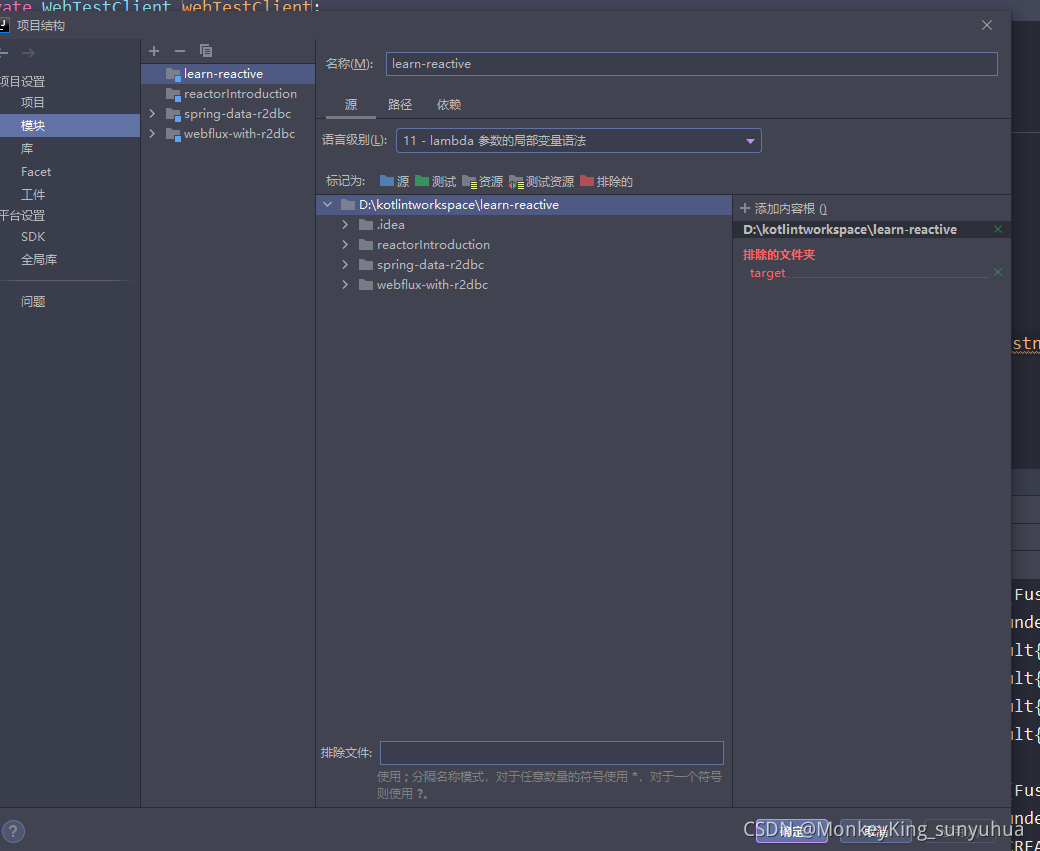The width and height of the screenshot is (1040, 851).
Task: Select spring-data-r2dbc folder row in content tree
Action: [524, 265]
